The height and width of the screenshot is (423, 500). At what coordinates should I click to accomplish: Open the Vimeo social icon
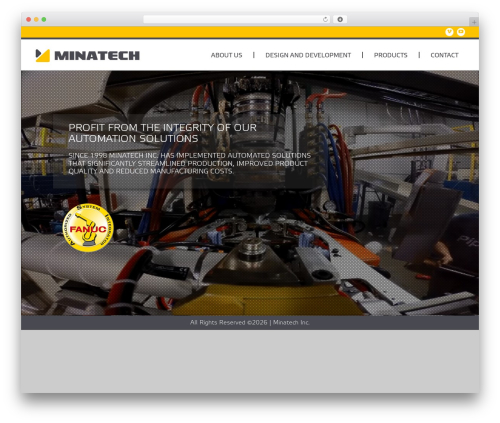(449, 32)
